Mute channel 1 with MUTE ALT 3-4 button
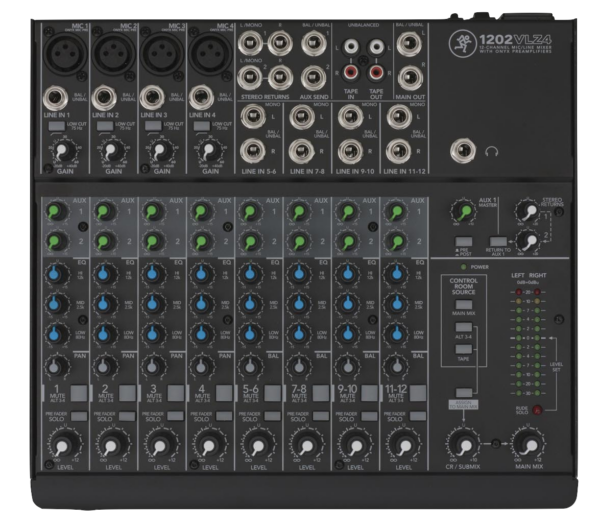The width and height of the screenshot is (600, 526). tap(78, 393)
